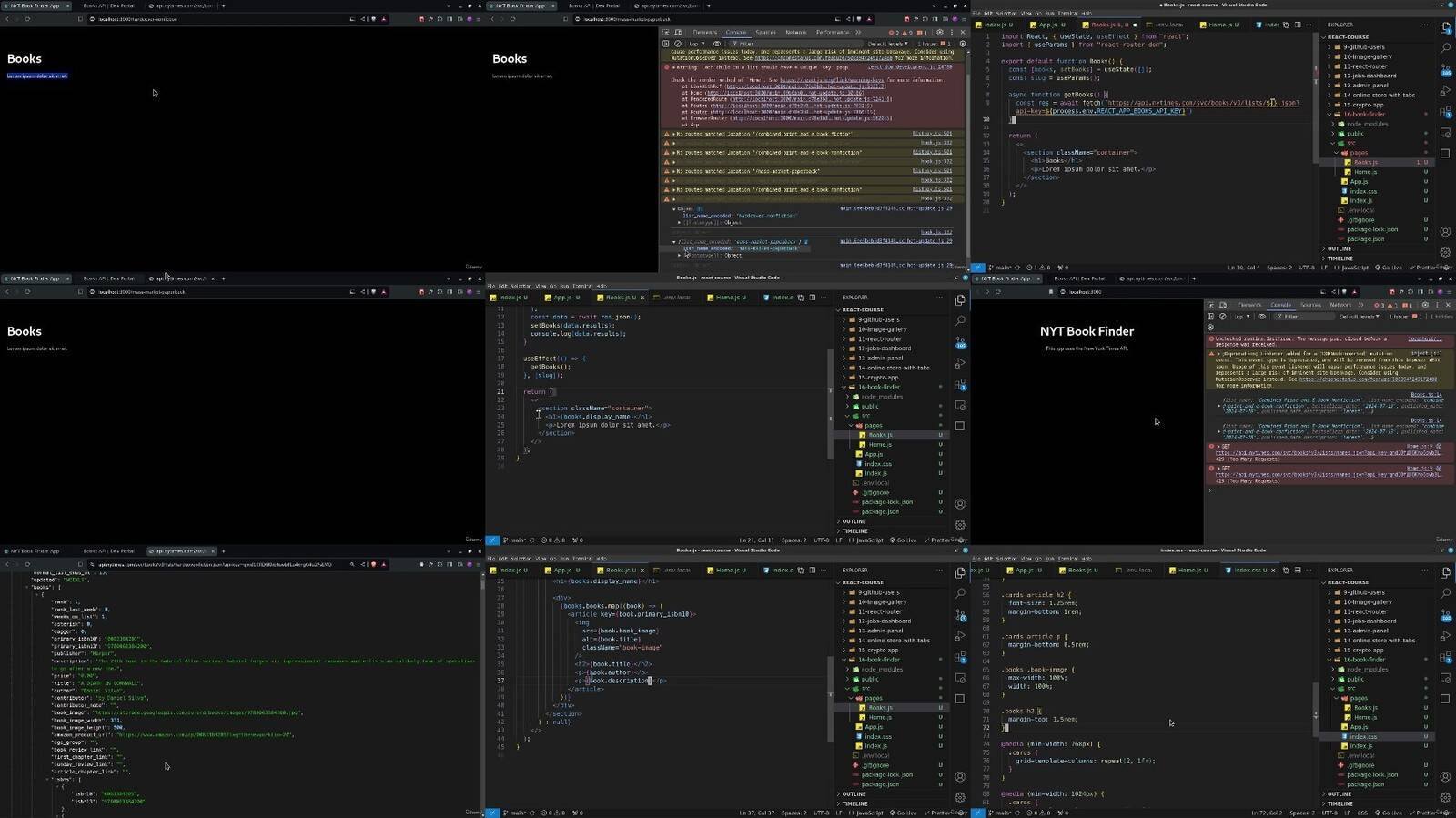Open Accounts icon in the index.css VS Code window

1445,776
